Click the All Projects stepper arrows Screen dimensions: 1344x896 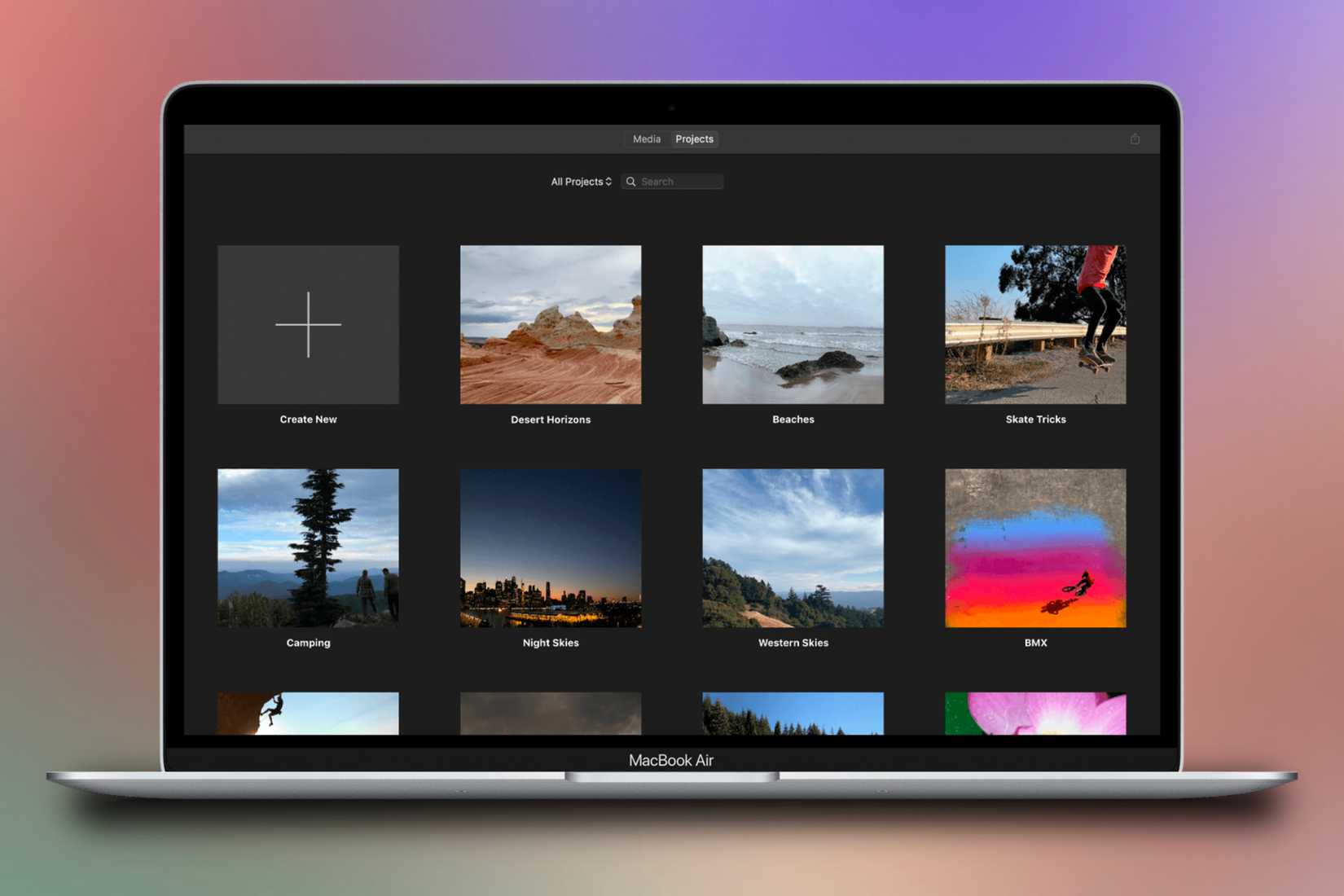pos(608,181)
